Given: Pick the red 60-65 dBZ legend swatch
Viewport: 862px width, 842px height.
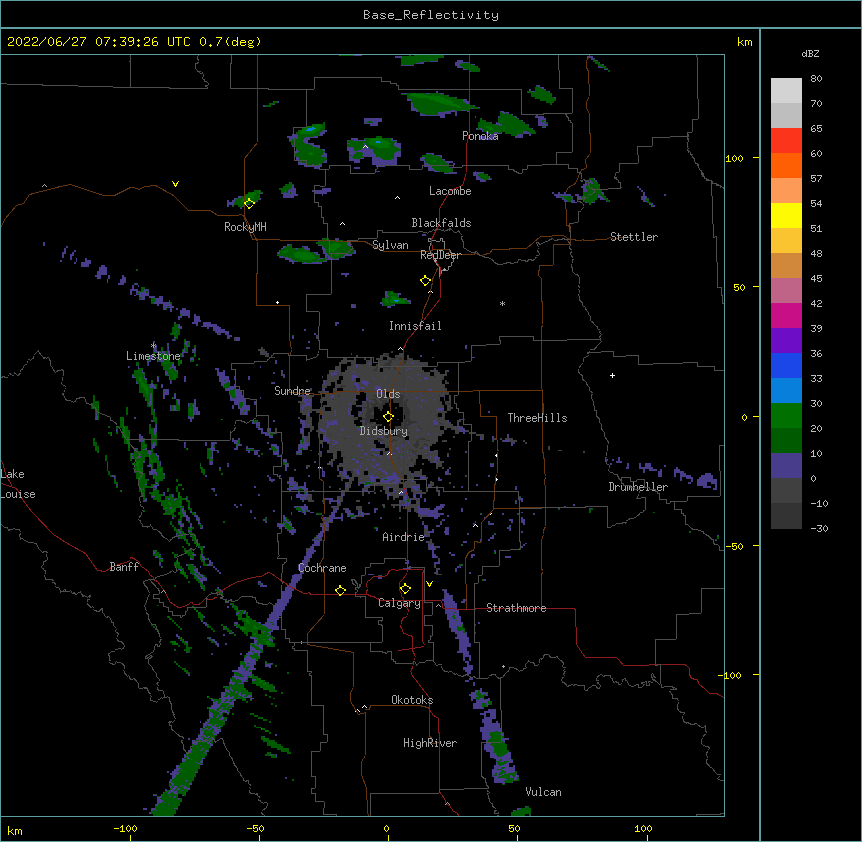Looking at the screenshot, I should click(786, 141).
